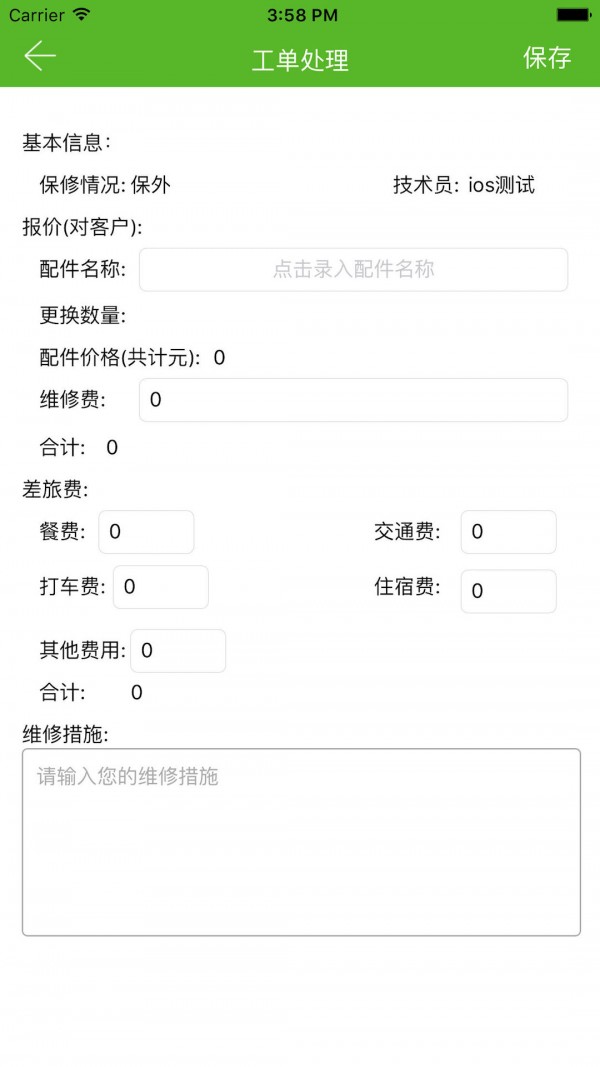Image resolution: width=600 pixels, height=1067 pixels.
Task: Tap the 维修措施 repair measures text area
Action: [301, 842]
